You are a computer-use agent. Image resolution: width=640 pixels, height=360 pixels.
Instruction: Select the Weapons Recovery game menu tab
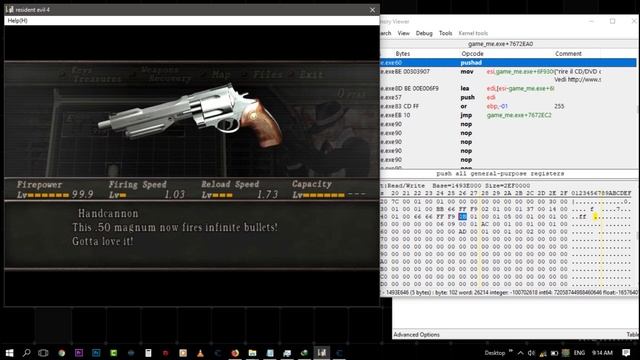165,74
